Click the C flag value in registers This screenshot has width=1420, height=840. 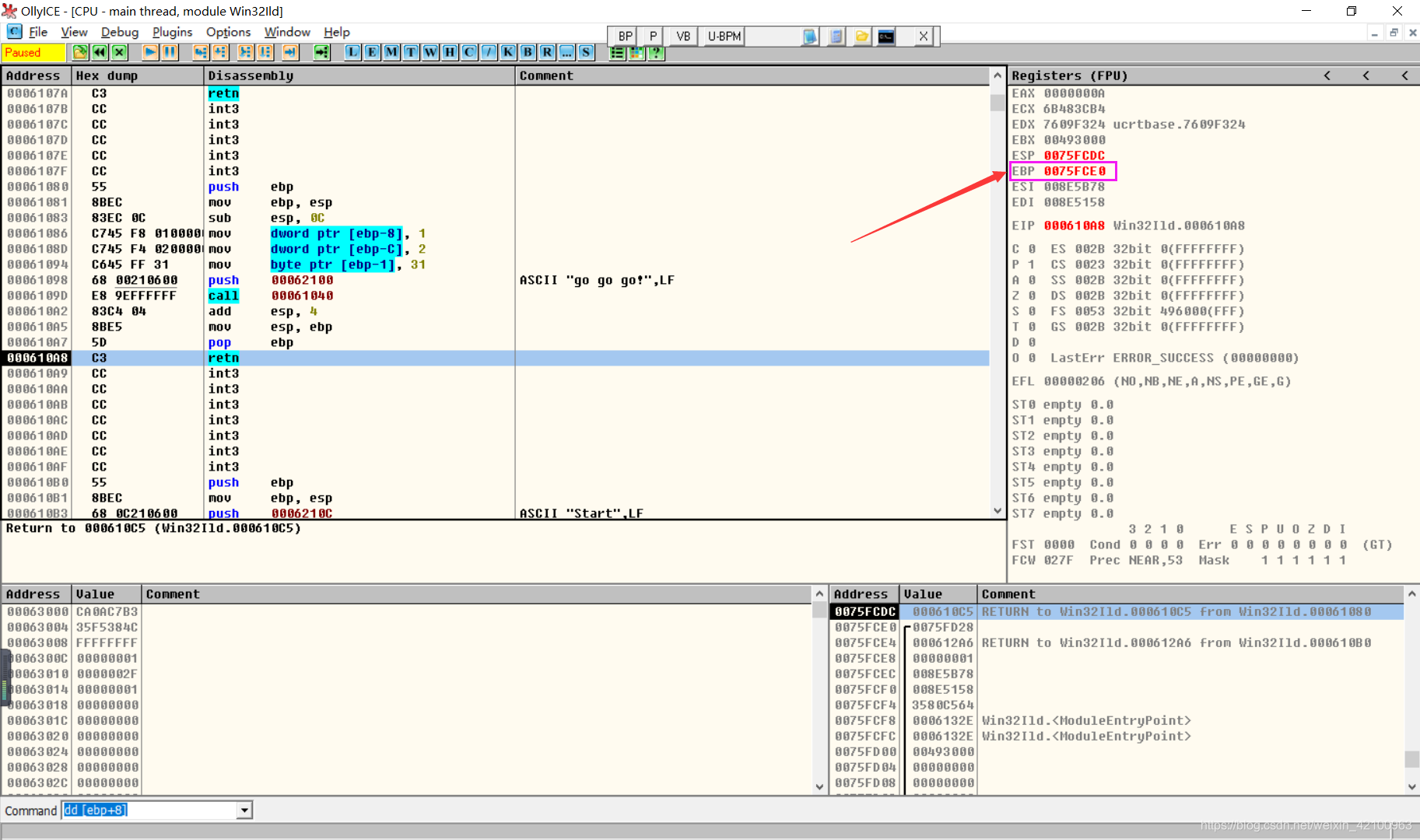(1032, 249)
